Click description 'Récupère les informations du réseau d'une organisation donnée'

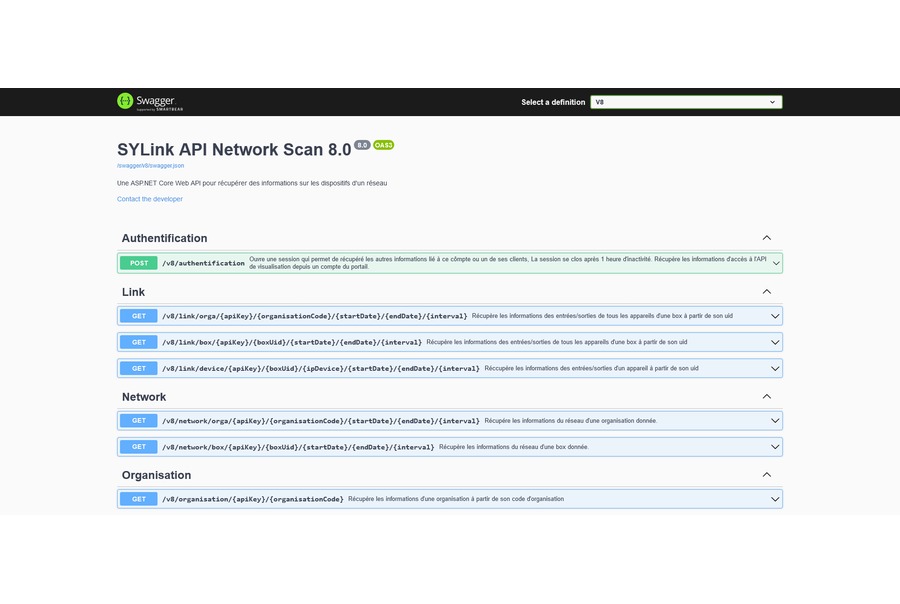pyautogui.click(x=571, y=421)
